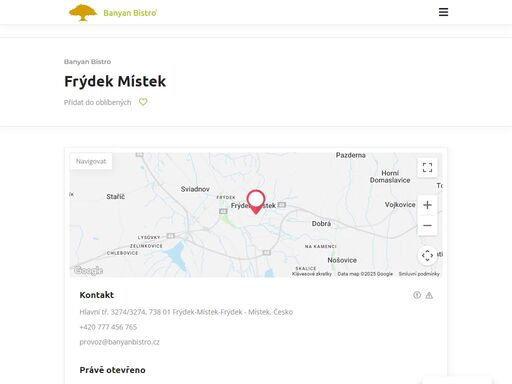Click the warning triangle icon beside Kontakt
Image resolution: width=512 pixels, height=384 pixels.
coord(429,295)
